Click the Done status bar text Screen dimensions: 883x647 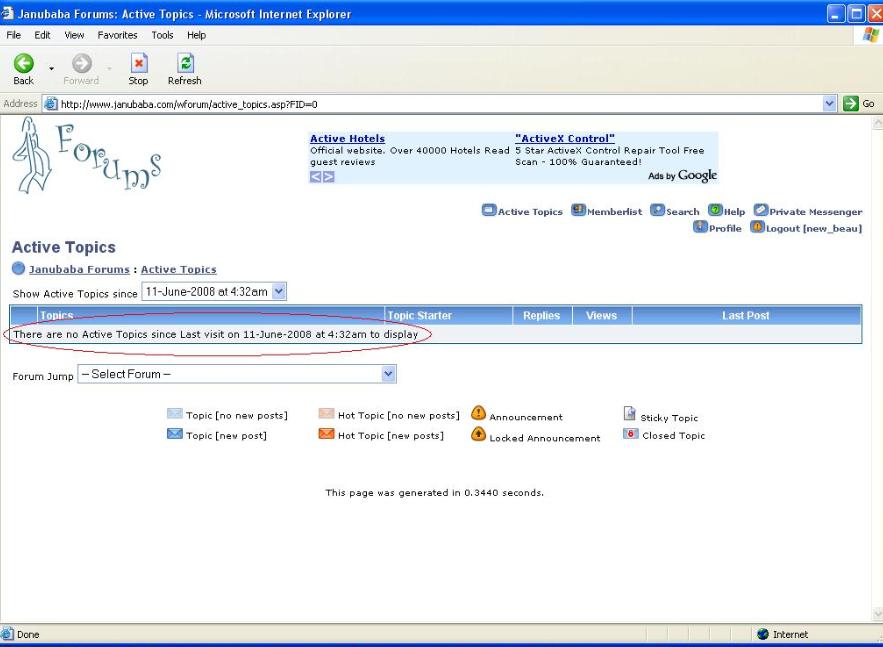pos(28,635)
